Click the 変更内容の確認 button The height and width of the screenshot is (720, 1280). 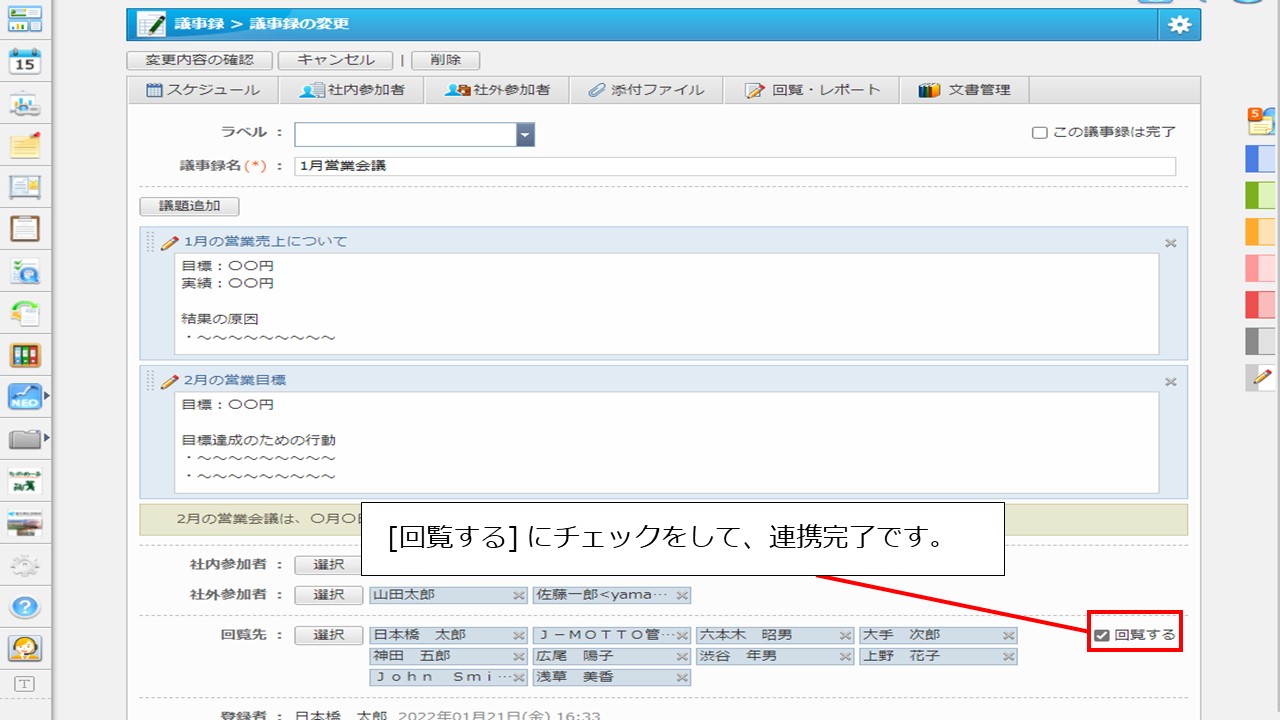[200, 60]
